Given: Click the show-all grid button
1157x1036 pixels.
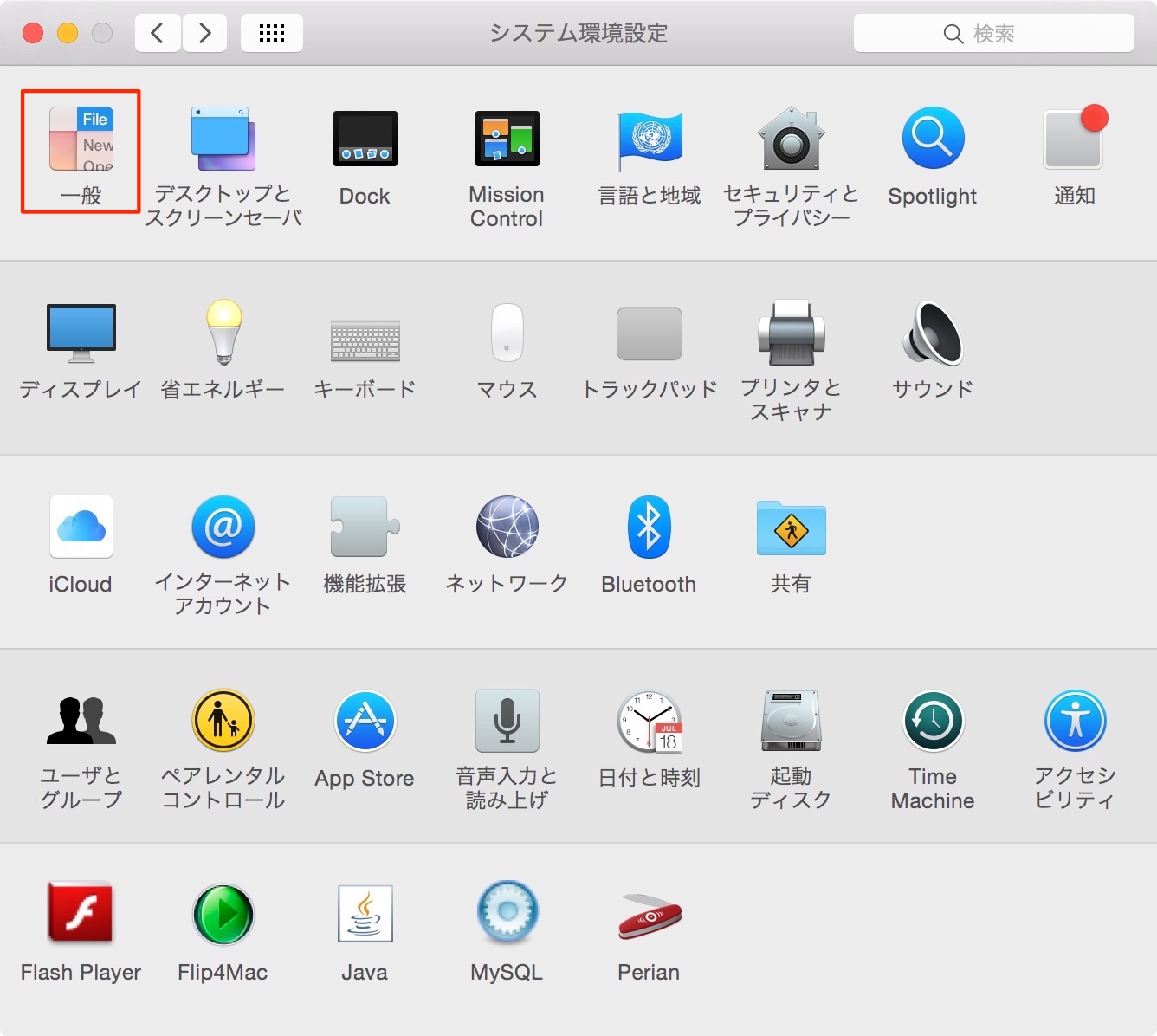Looking at the screenshot, I should (x=272, y=34).
